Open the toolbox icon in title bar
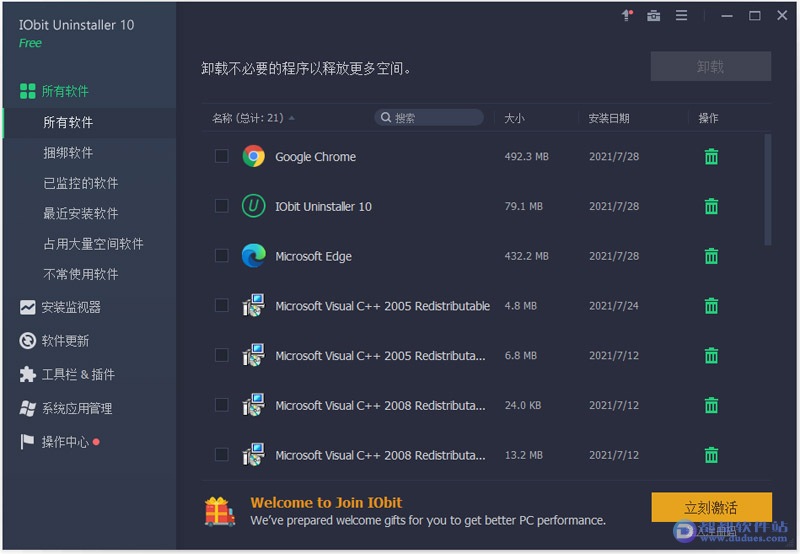This screenshot has height=554, width=800. click(654, 16)
